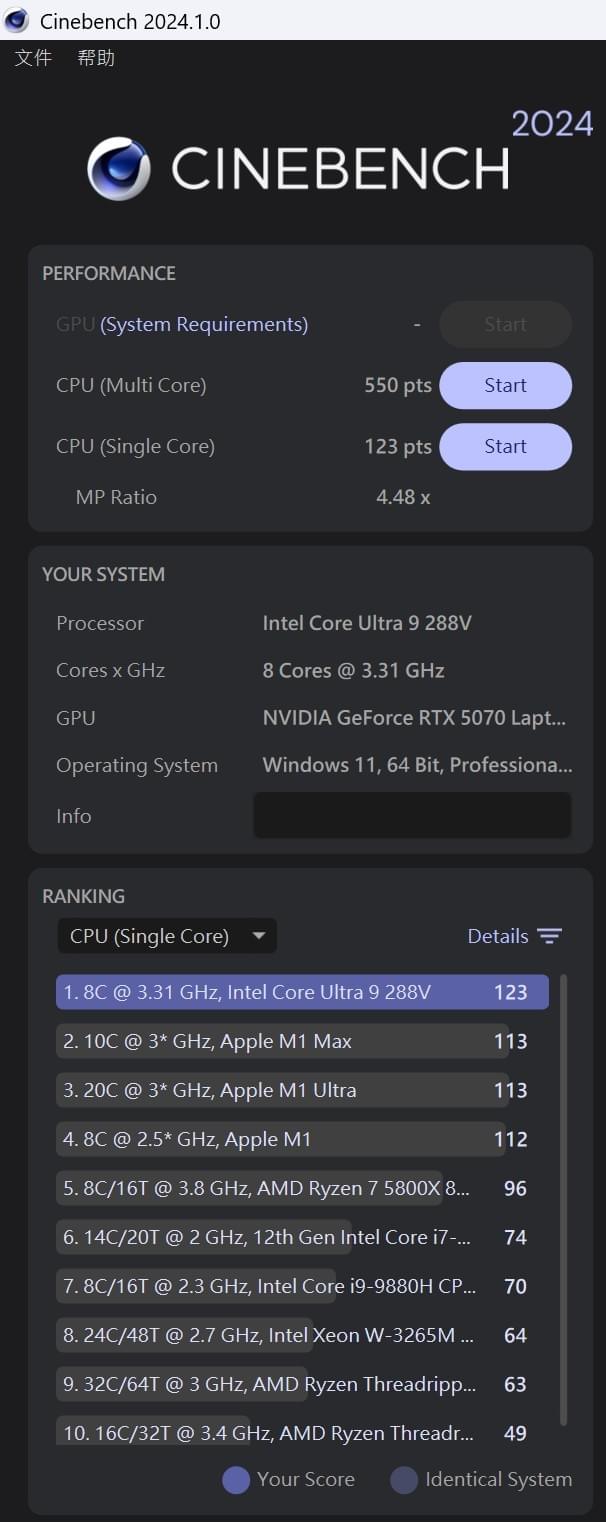Viewport: 606px width, 1522px height.
Task: Open the System Requirements link
Action: pos(204,325)
